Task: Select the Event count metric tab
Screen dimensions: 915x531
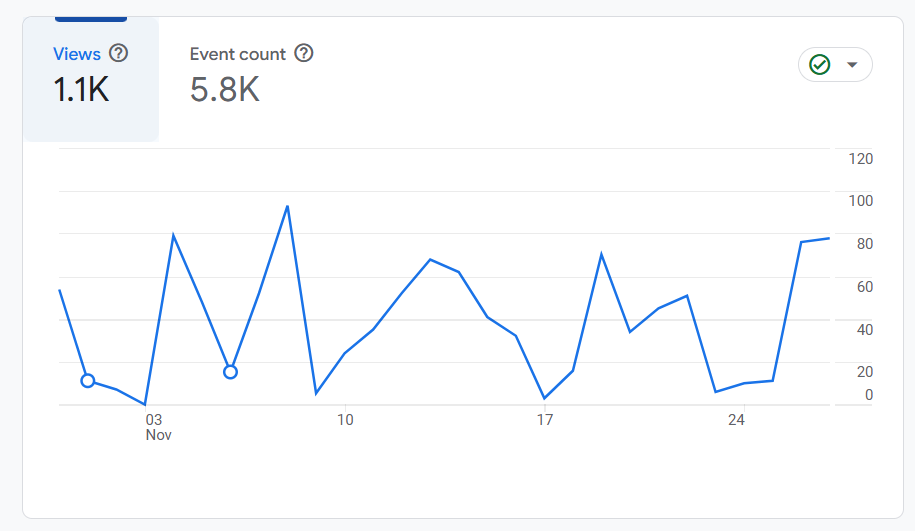Action: [251, 79]
